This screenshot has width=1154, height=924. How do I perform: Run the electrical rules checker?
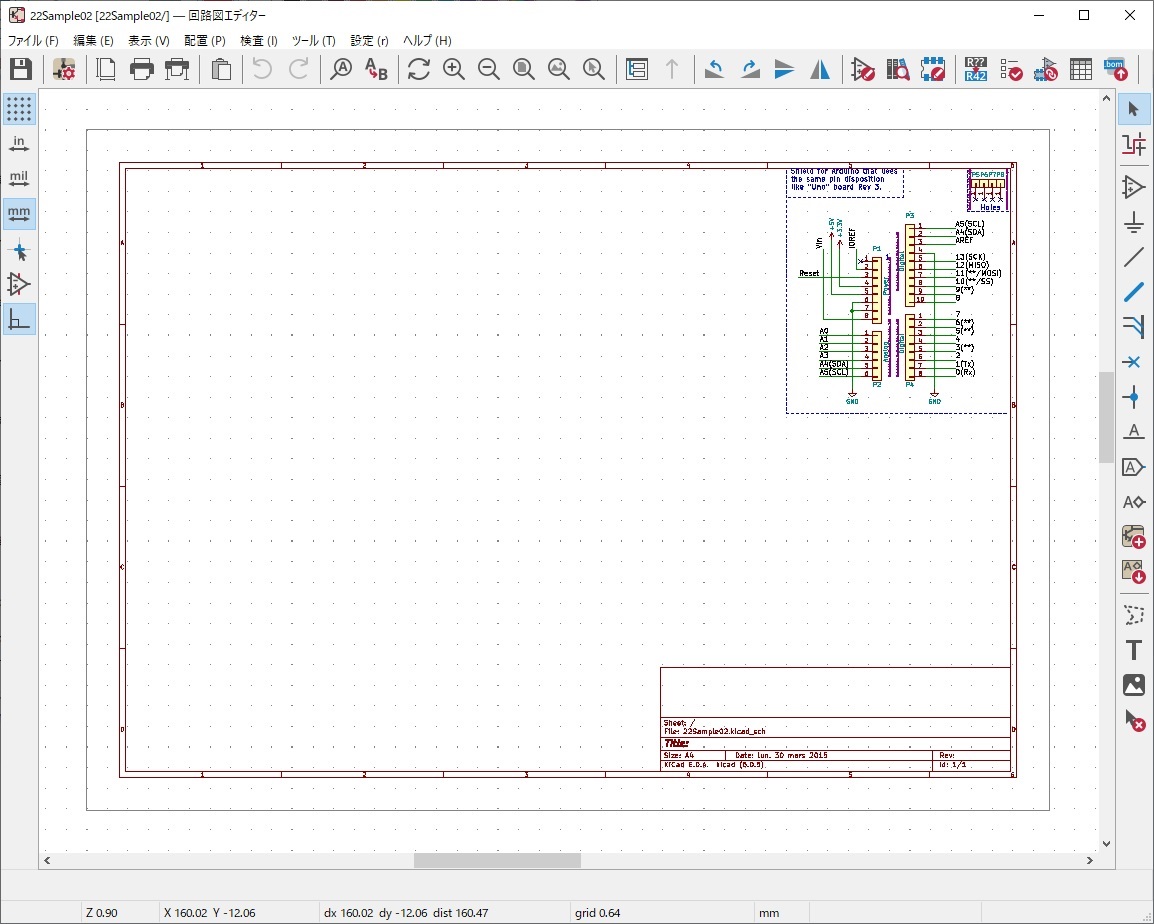(x=1010, y=69)
